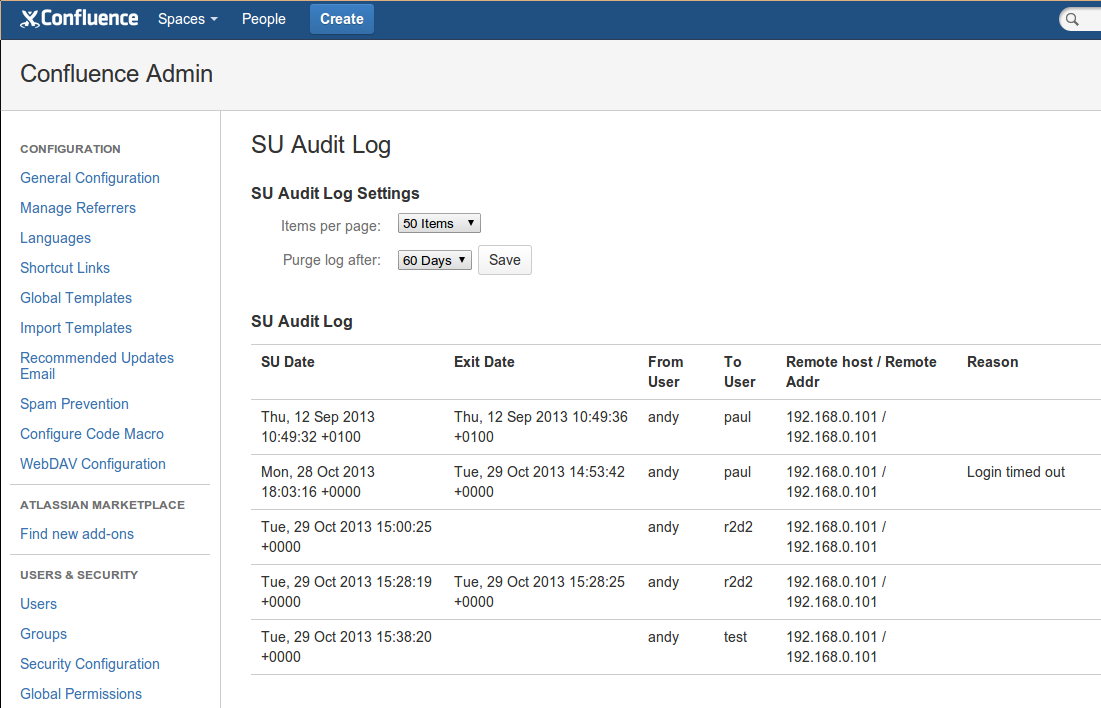The width and height of the screenshot is (1101, 708).
Task: Select the 'Login timed out' reason cell
Action: pyautogui.click(x=1016, y=472)
